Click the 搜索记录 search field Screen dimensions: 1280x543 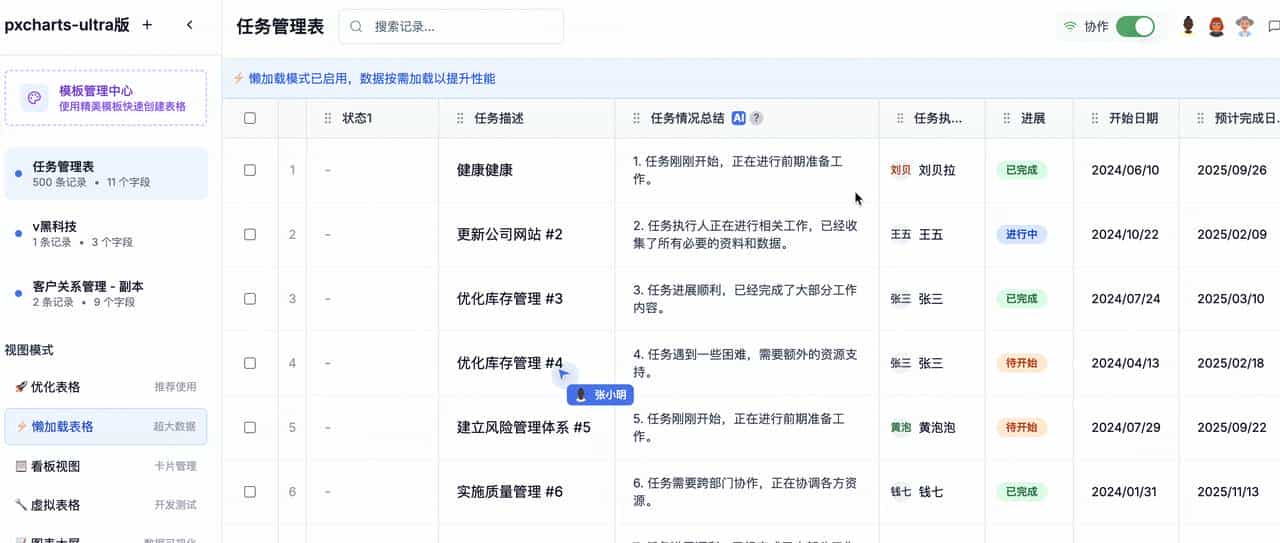click(x=462, y=27)
